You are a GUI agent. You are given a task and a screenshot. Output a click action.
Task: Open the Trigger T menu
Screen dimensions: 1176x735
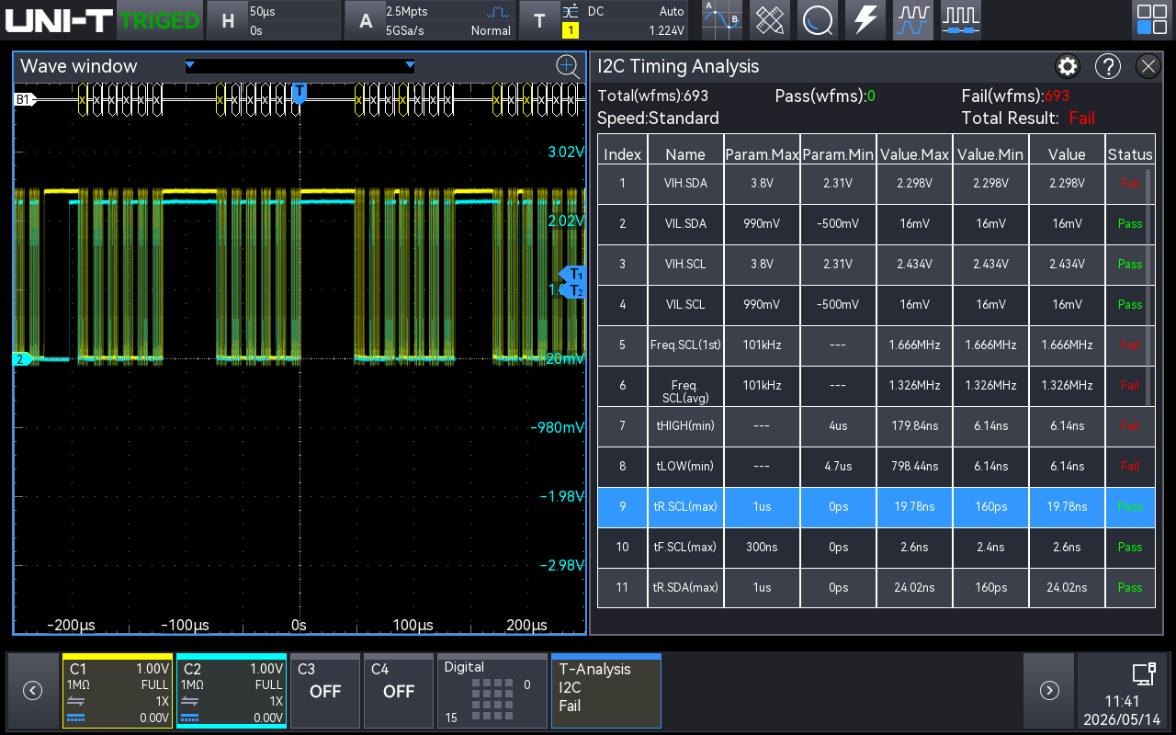tap(539, 21)
